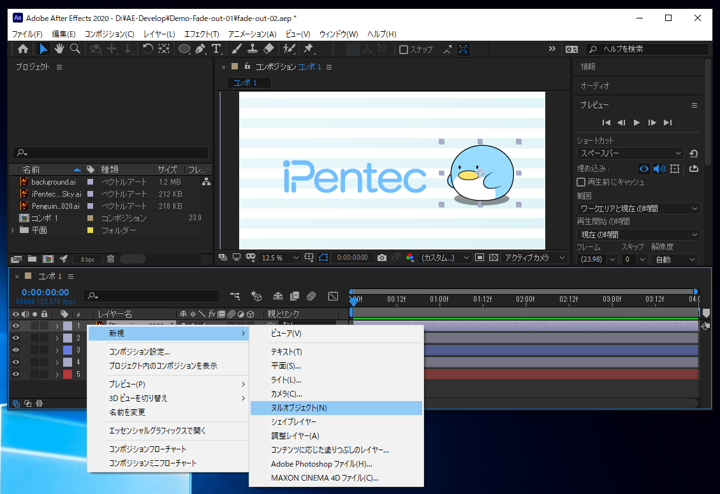Open the 12.5% magnification dropdown
Screen dimensions: 720x494
280,258
